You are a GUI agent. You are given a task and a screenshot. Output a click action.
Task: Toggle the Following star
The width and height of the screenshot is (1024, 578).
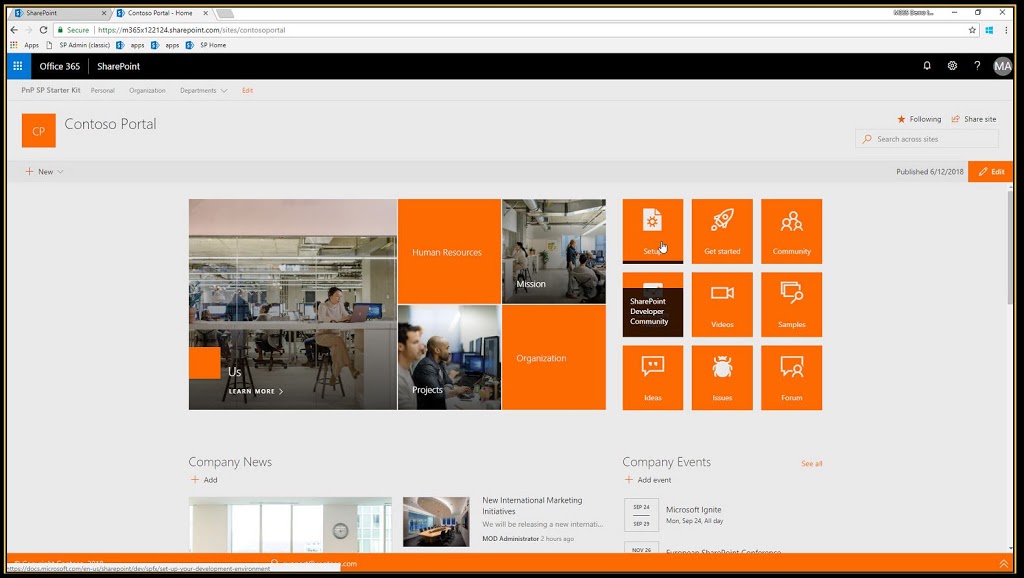(919, 119)
